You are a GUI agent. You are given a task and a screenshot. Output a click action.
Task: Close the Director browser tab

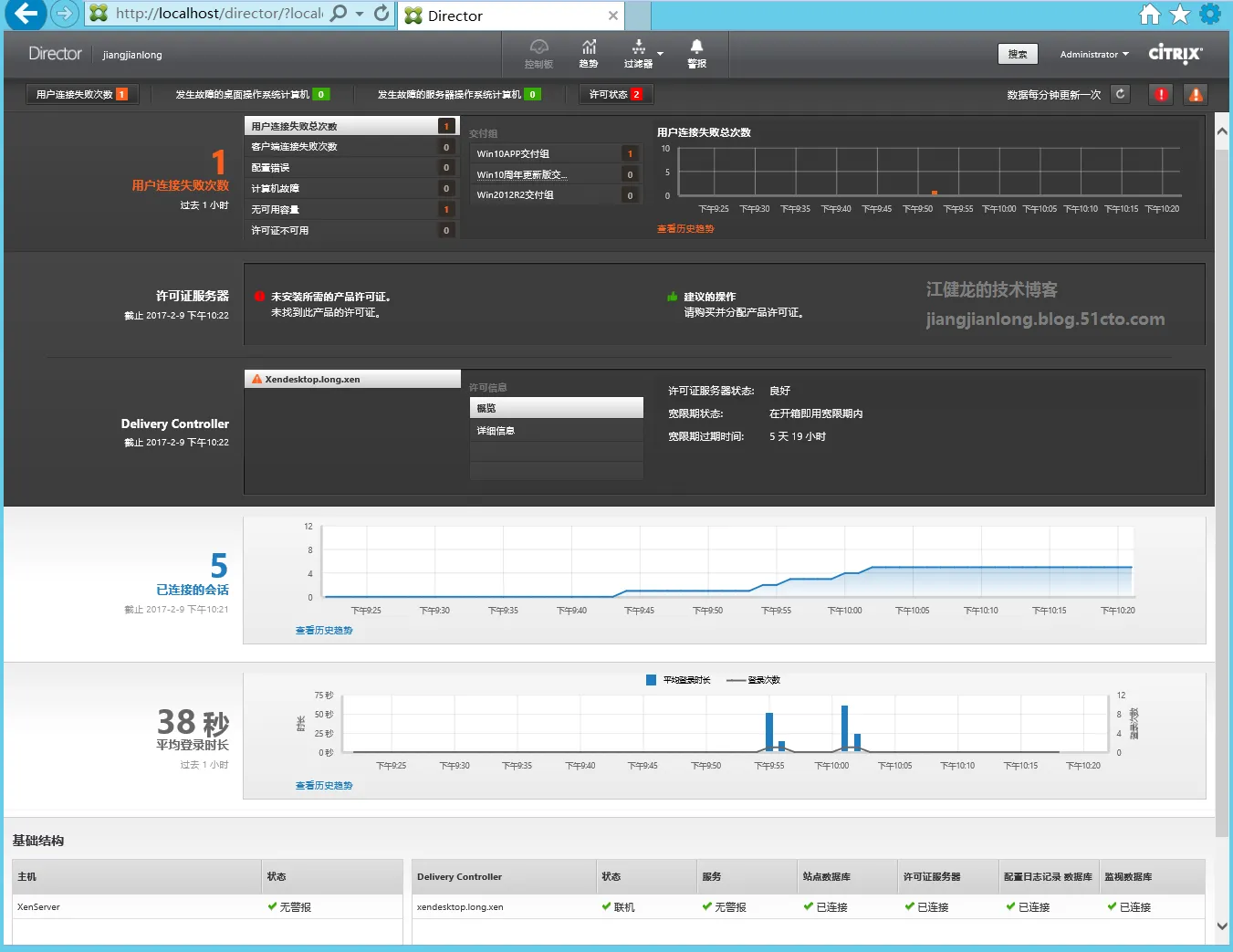(613, 16)
